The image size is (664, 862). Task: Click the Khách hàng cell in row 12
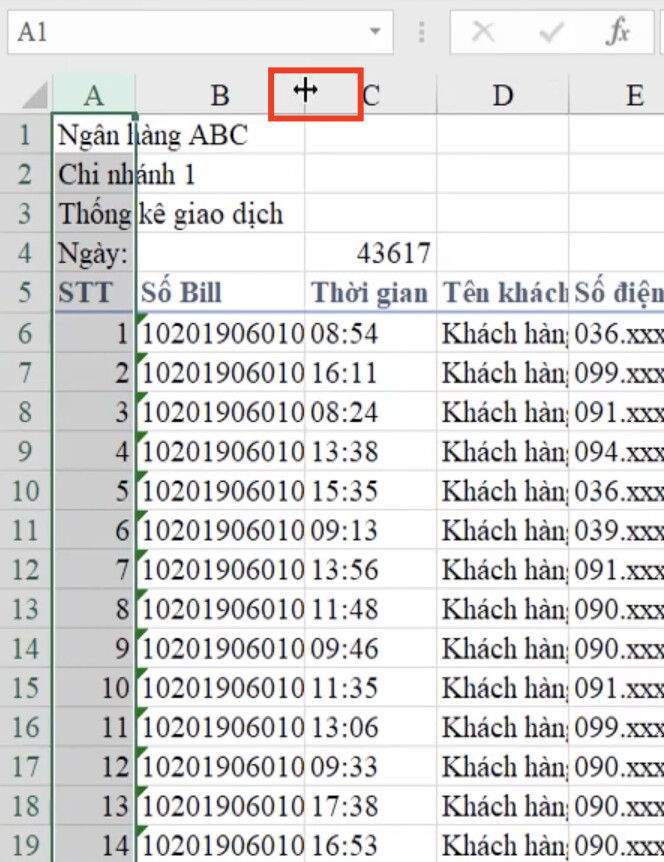(x=503, y=570)
